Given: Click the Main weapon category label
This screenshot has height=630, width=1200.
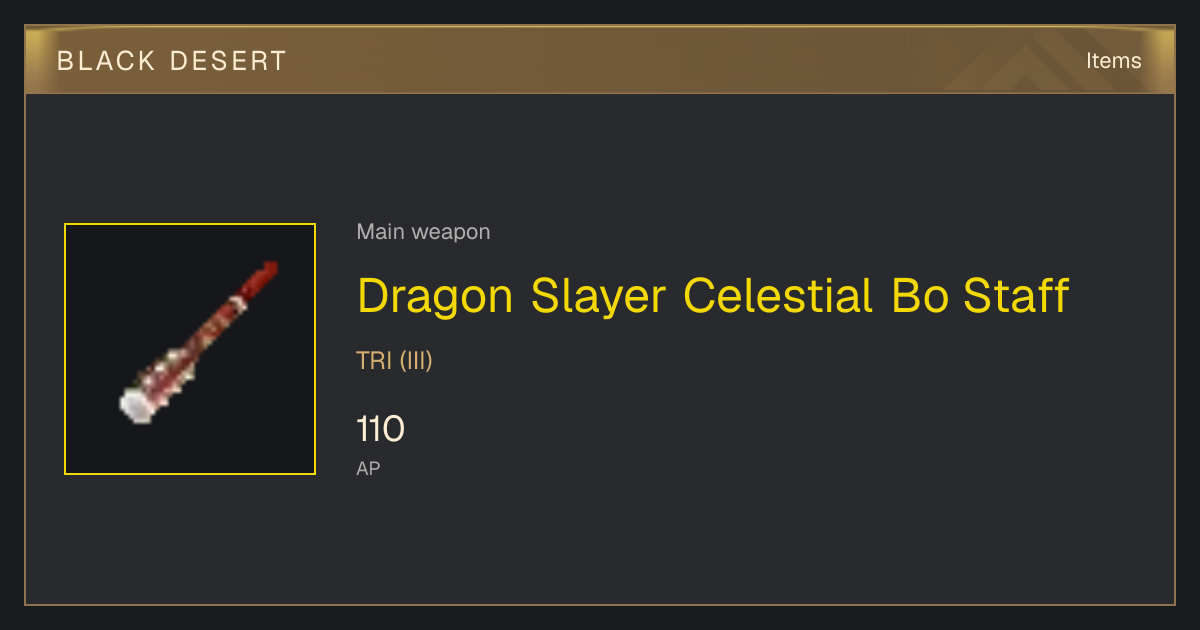Looking at the screenshot, I should point(423,232).
